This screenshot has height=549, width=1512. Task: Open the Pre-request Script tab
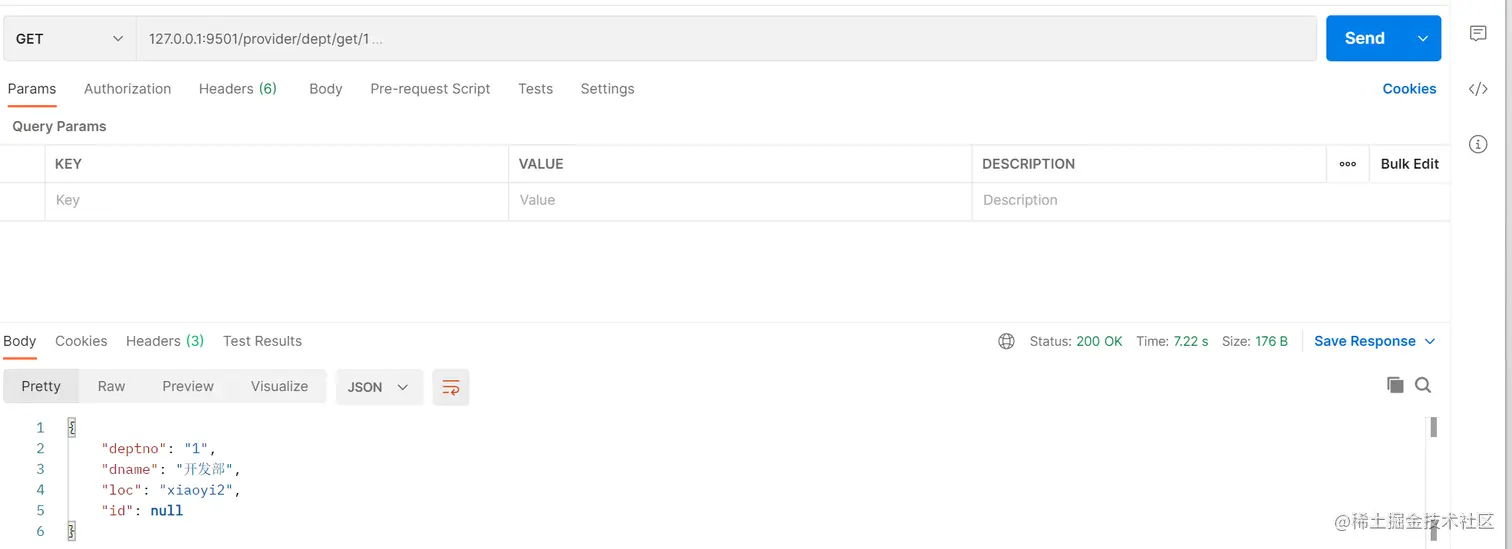pyautogui.click(x=430, y=89)
